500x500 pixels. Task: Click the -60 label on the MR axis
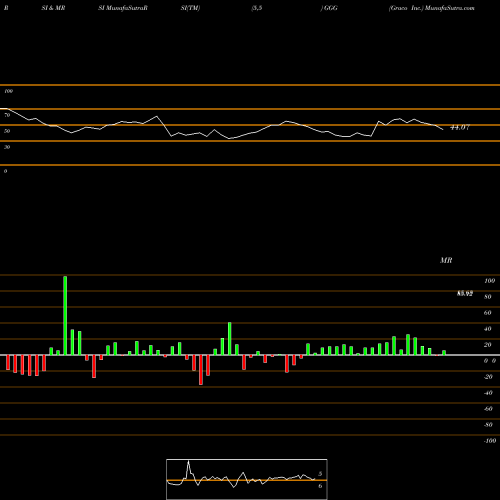click(x=488, y=409)
